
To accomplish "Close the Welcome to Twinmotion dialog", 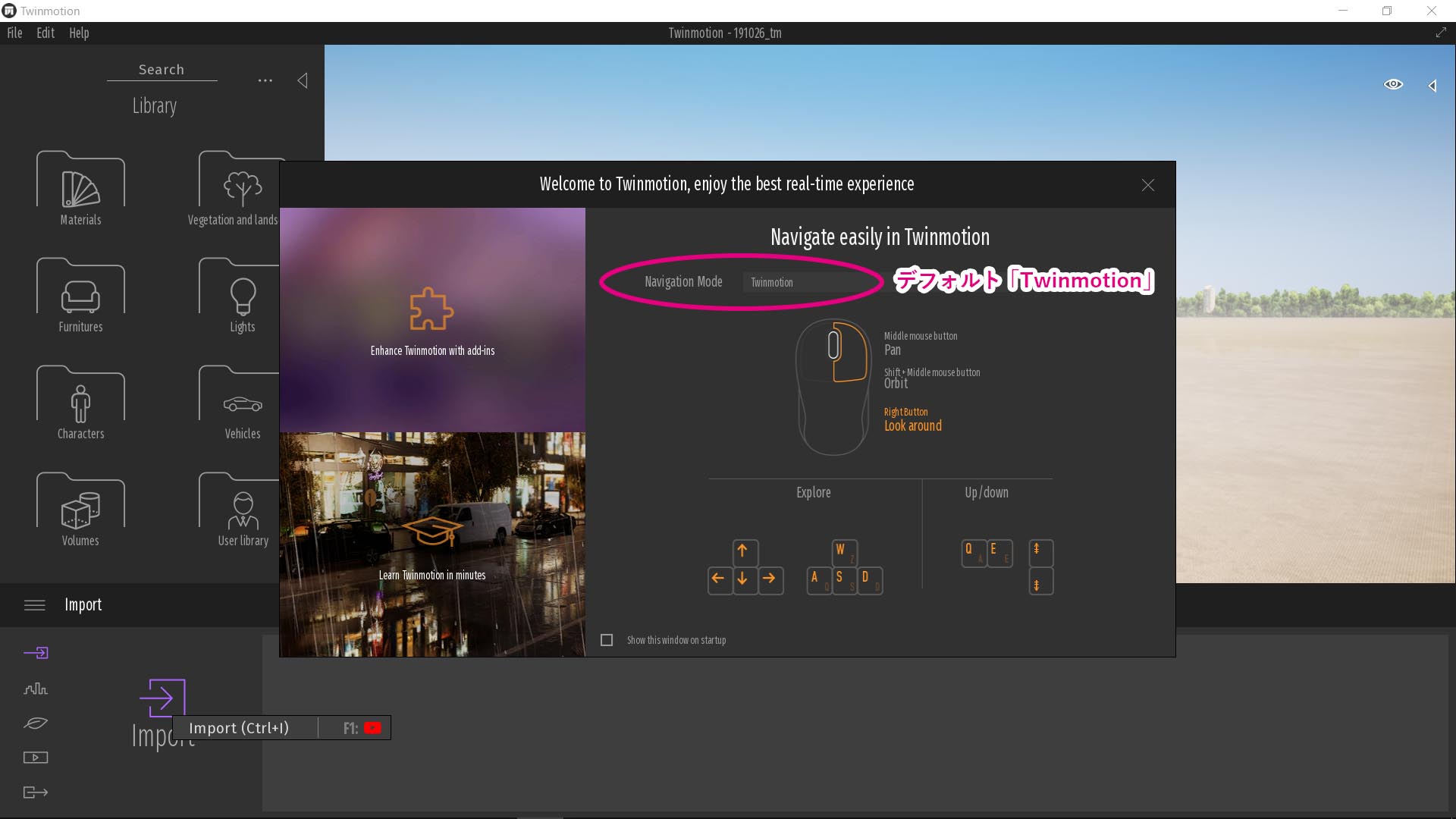I will click(x=1148, y=185).
